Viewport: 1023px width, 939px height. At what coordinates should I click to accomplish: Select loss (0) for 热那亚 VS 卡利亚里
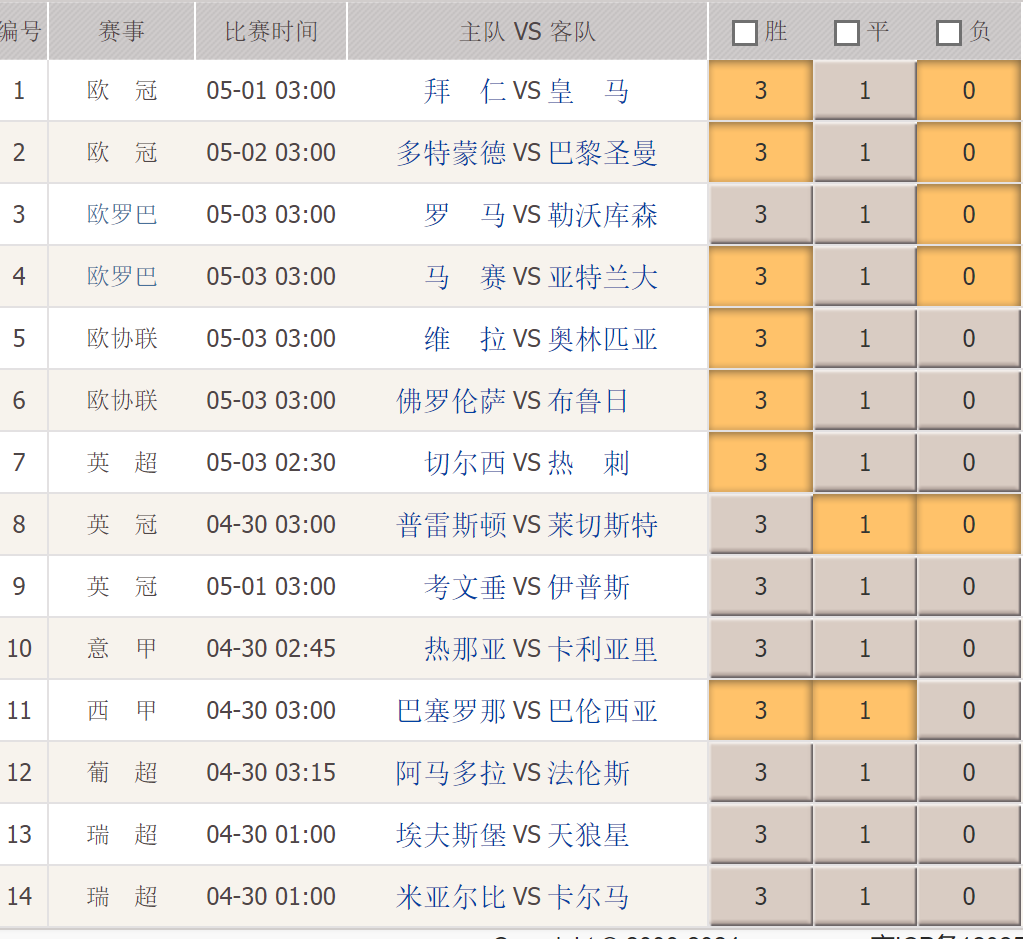(969, 649)
